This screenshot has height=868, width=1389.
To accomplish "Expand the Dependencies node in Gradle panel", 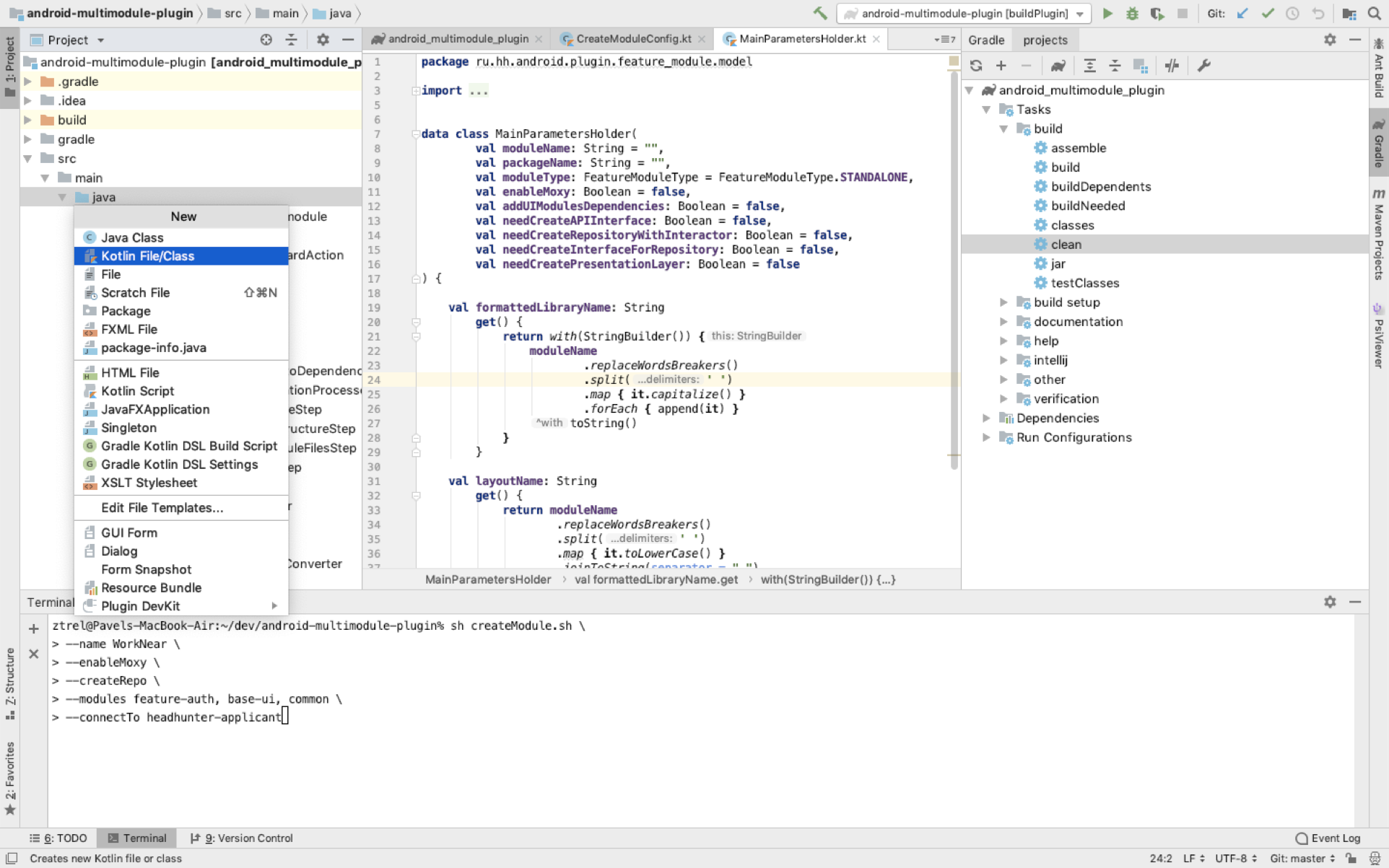I will click(x=986, y=418).
